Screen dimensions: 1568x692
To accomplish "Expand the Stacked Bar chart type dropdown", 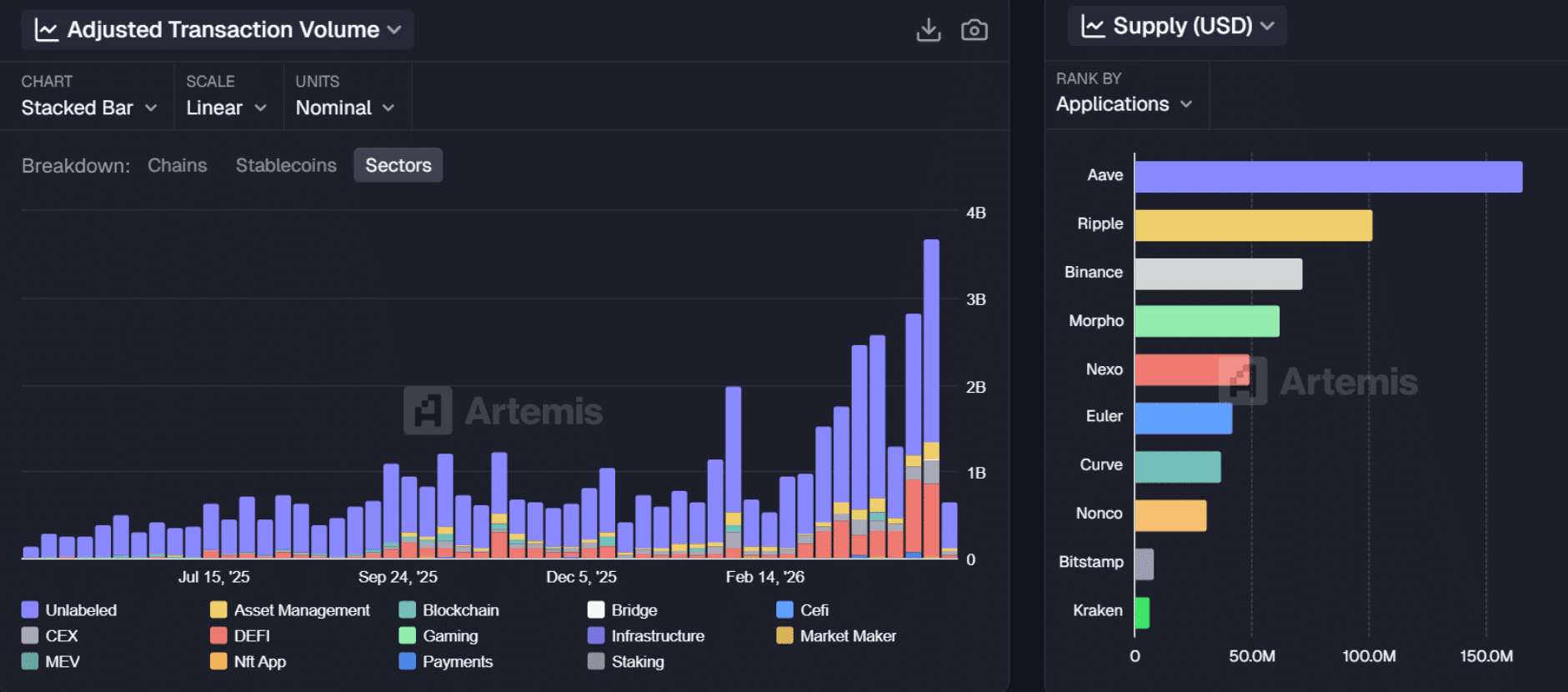I will (89, 108).
